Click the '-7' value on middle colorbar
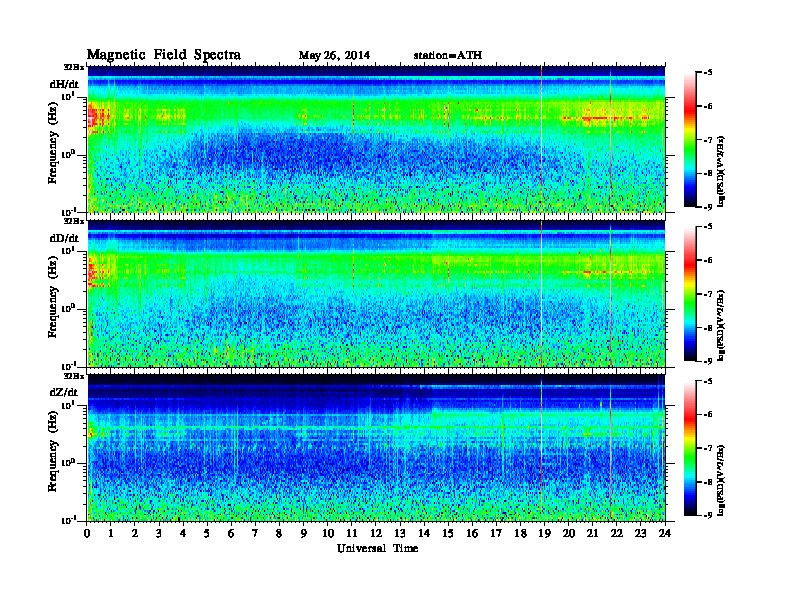The height and width of the screenshot is (612, 792). coord(708,294)
